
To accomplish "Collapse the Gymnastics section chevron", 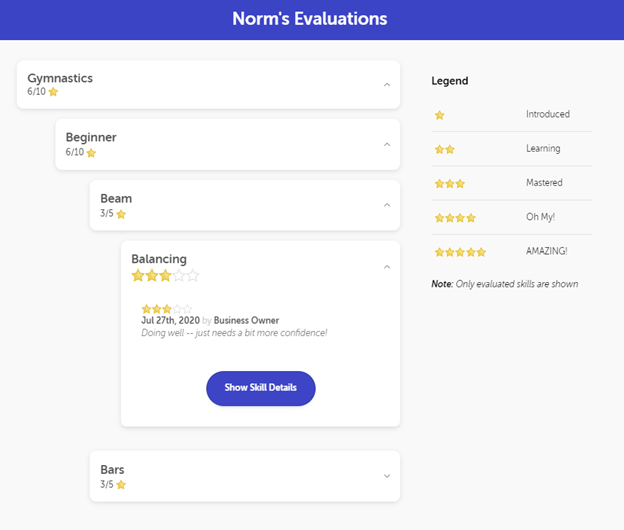I will pos(387,85).
